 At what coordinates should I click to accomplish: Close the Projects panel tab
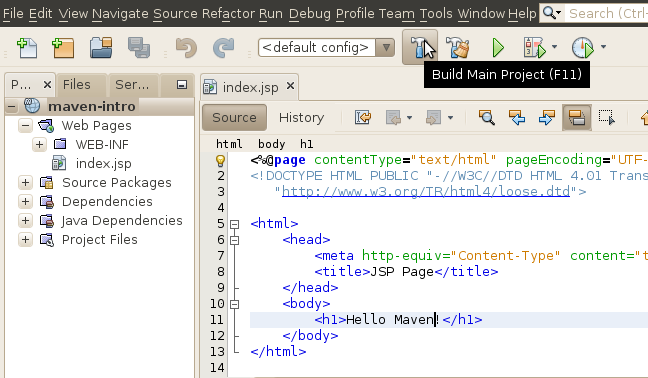tap(48, 85)
